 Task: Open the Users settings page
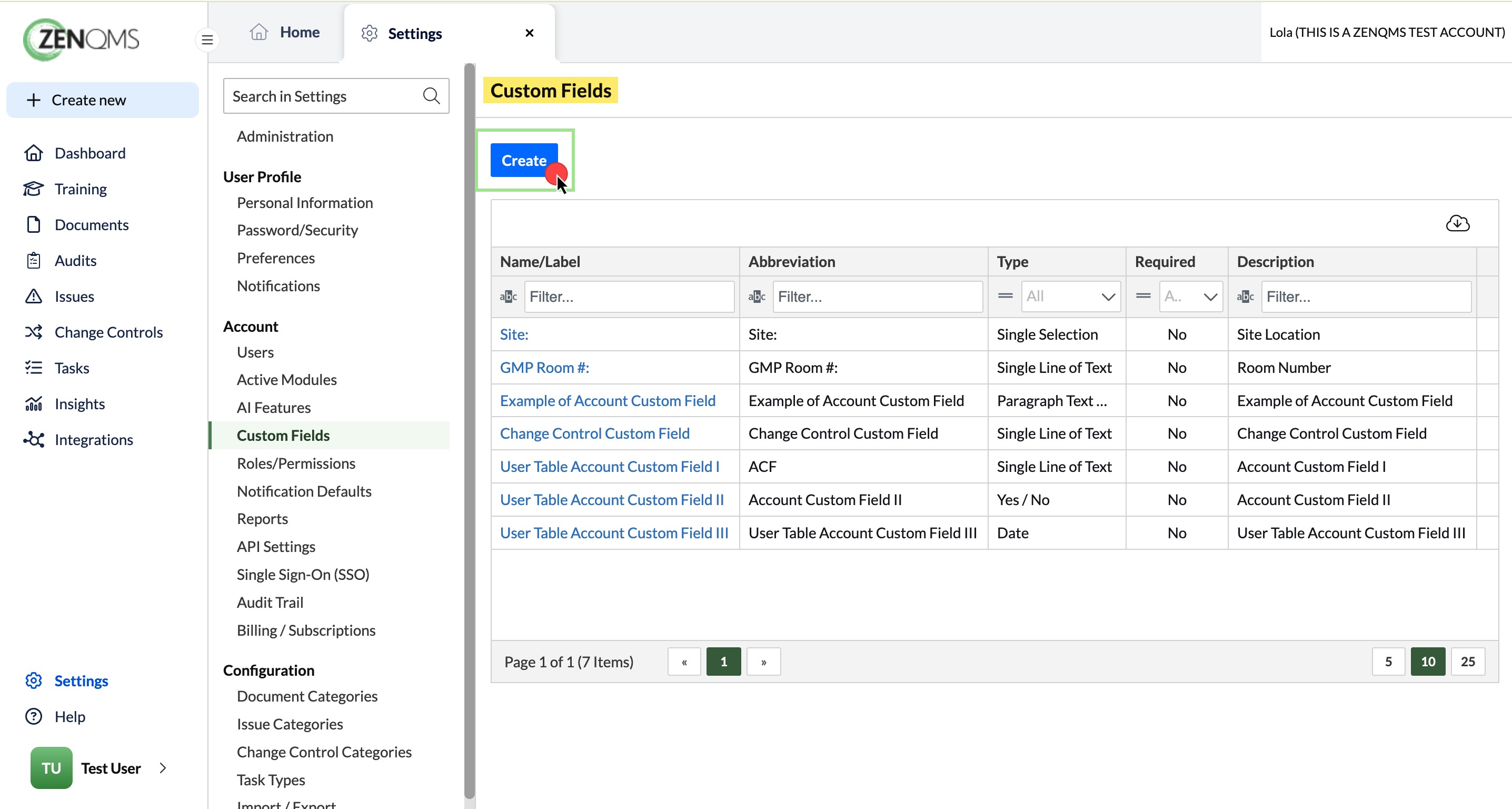pyautogui.click(x=255, y=352)
